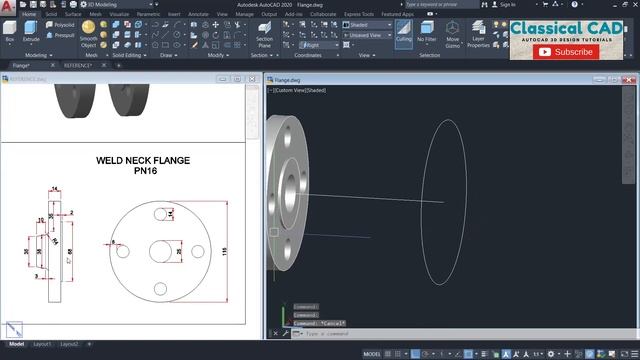The image size is (640, 360).
Task: Expand the View panel
Action: 367,55
